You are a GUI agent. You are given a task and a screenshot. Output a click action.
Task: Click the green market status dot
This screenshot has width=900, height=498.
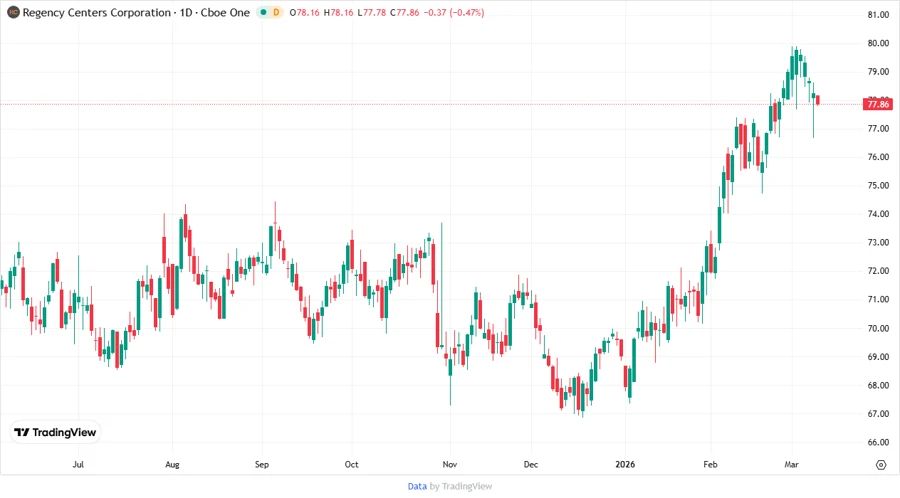[263, 12]
